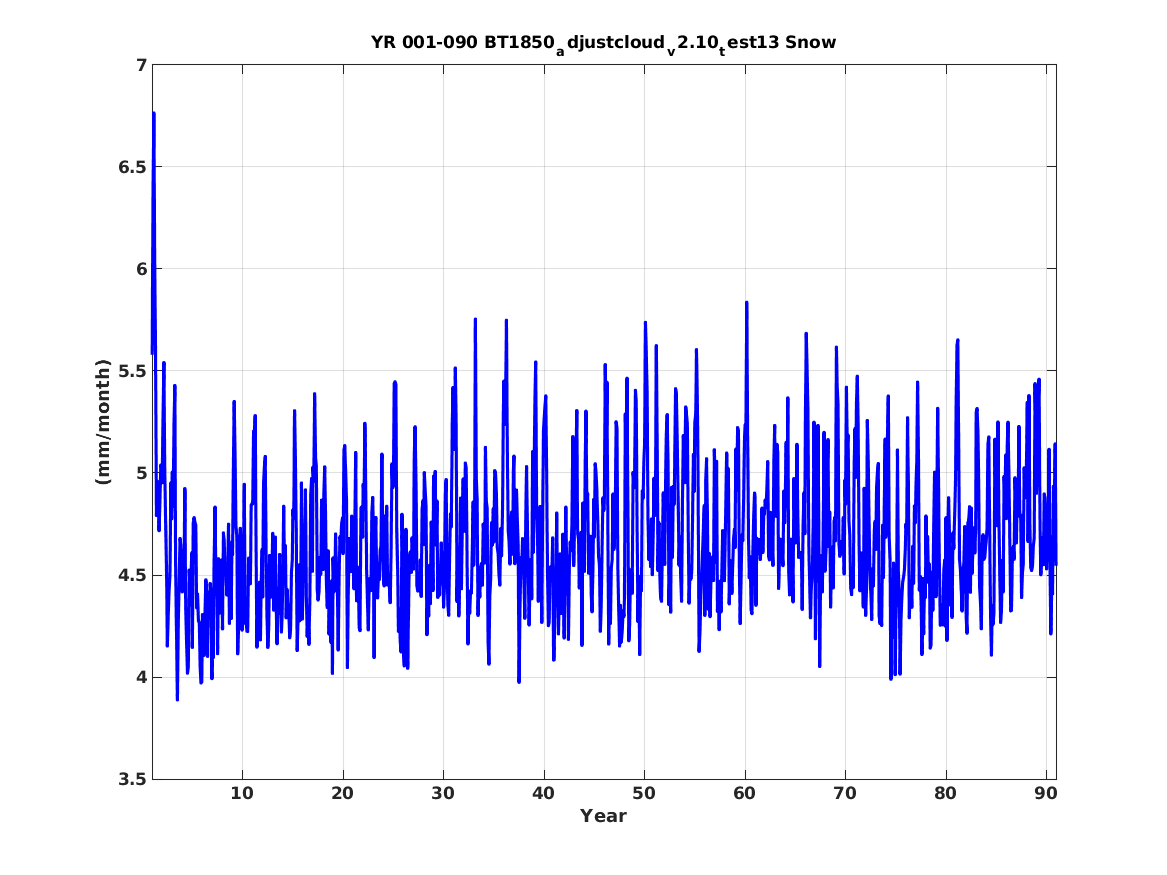This screenshot has width=1167, height=875.
Task: Click the x-axis tick label '40'
Action: click(x=543, y=793)
